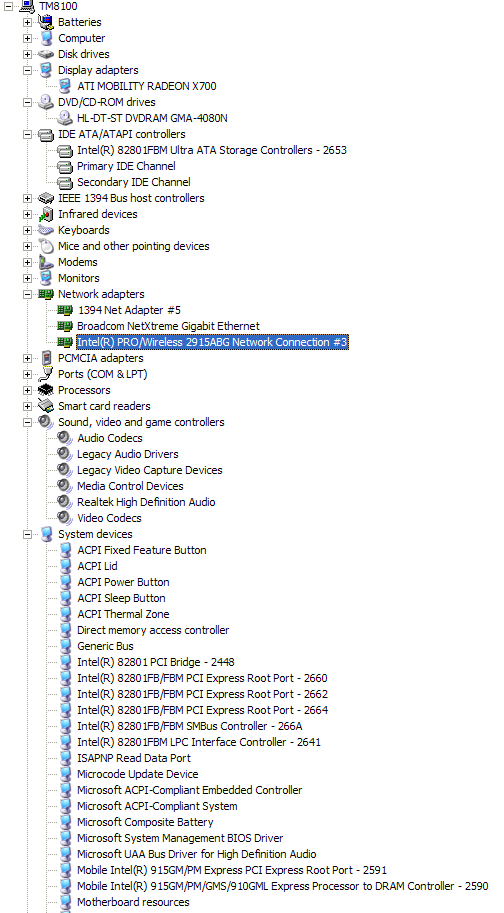Viewport: 504px width, 913px height.
Task: Collapse the TM8100 root node
Action: (x=8, y=6)
